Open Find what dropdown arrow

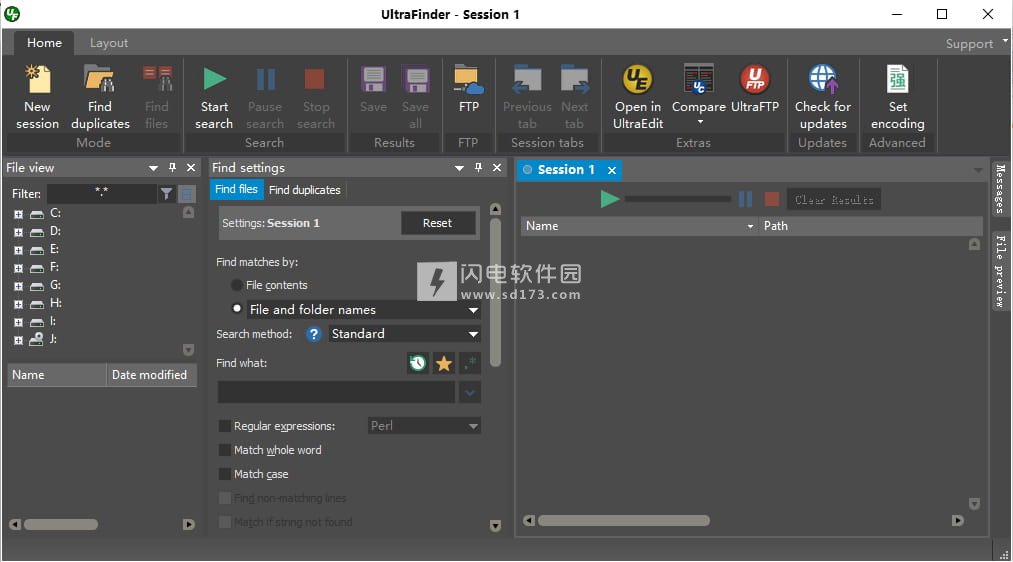(470, 392)
